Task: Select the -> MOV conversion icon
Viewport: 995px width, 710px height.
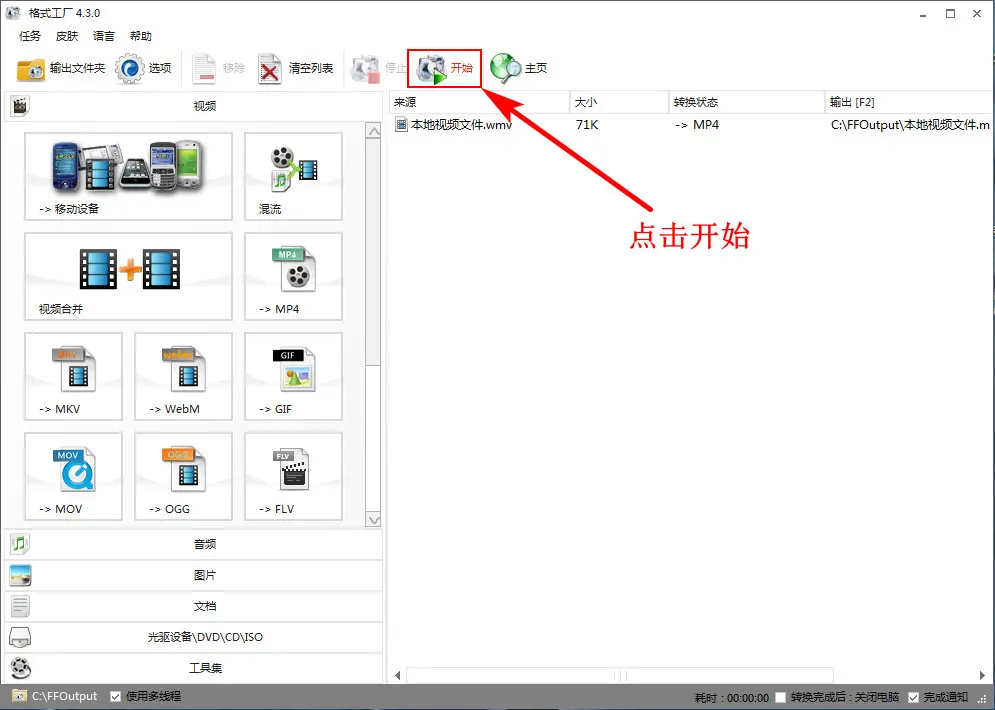Action: pos(73,476)
